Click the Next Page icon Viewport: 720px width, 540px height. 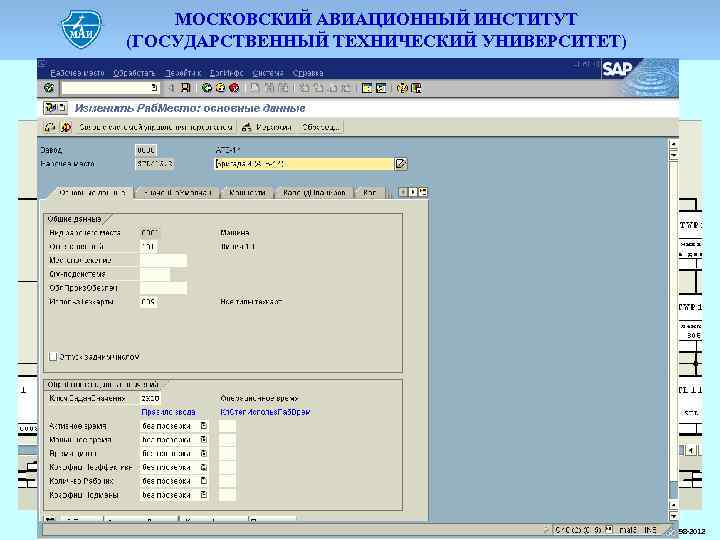click(332, 88)
